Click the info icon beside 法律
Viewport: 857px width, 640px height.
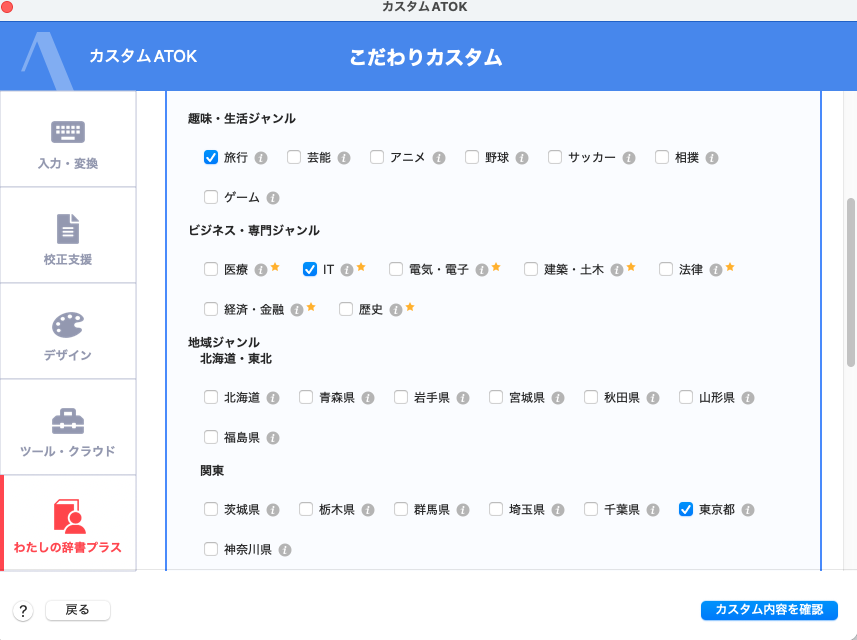[x=715, y=270]
